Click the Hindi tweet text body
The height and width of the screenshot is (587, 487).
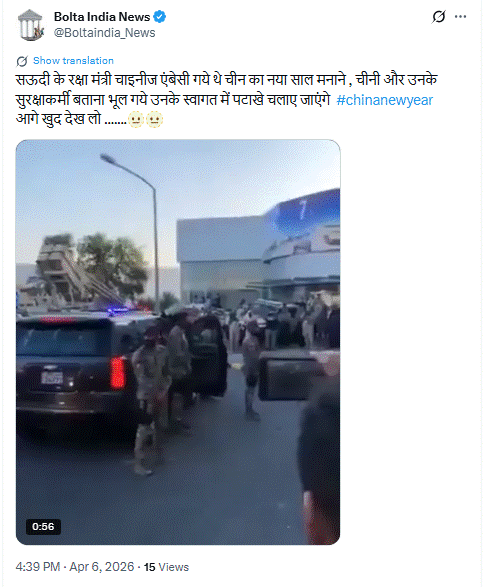[x=226, y=100]
